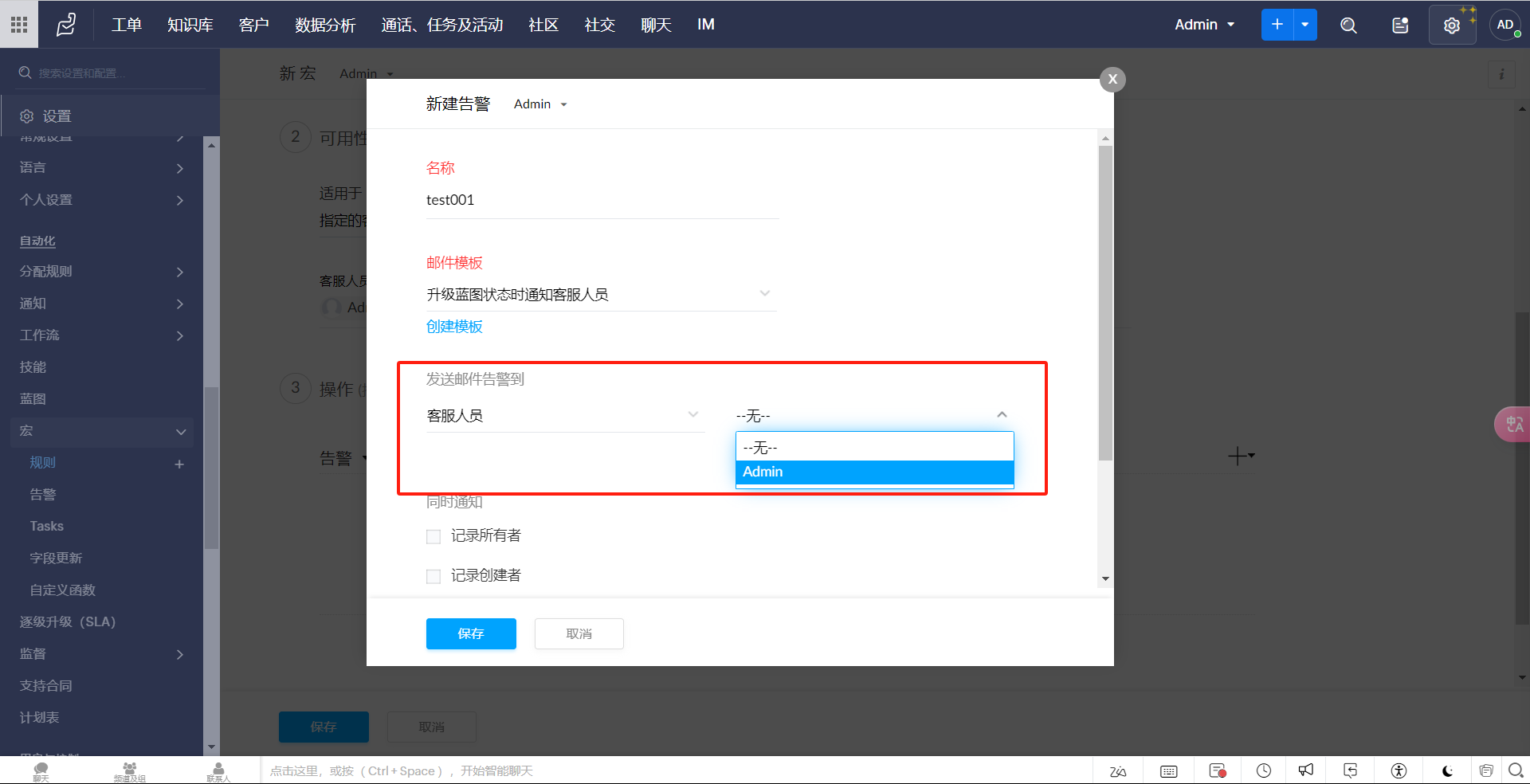Open the settings gear icon in header
The image size is (1530, 784).
(1451, 25)
